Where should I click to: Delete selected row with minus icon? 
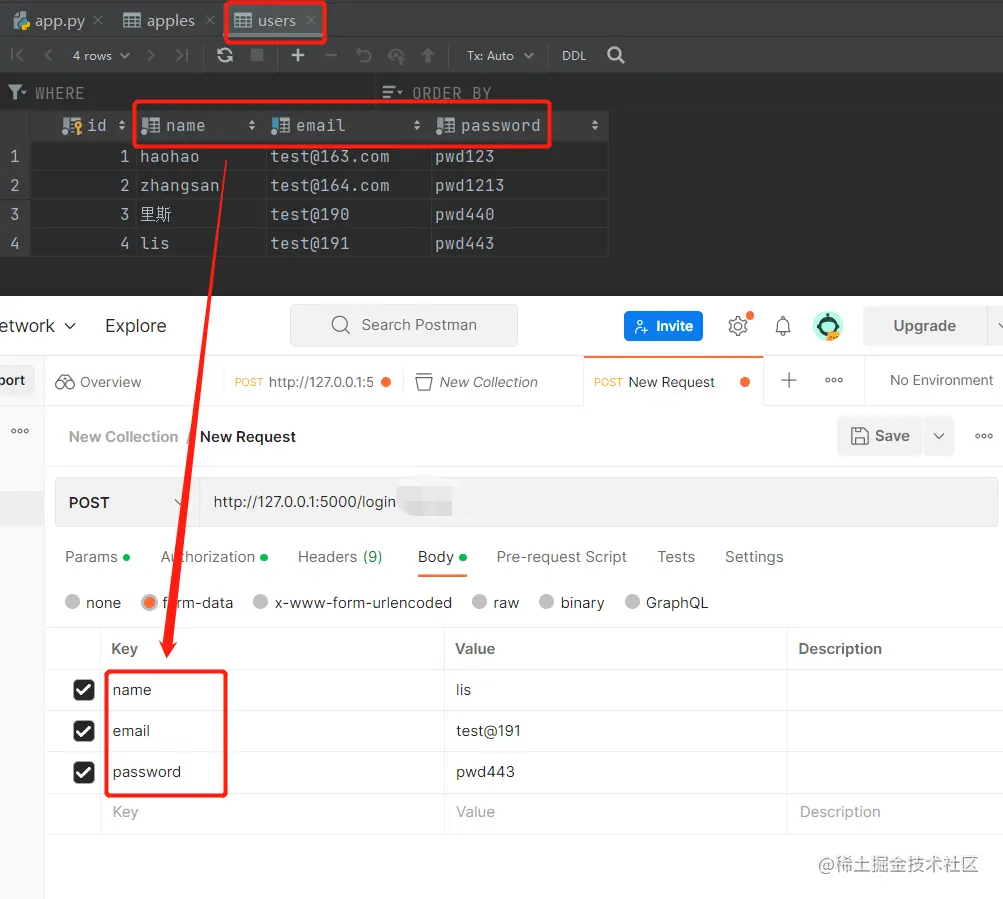click(x=331, y=56)
